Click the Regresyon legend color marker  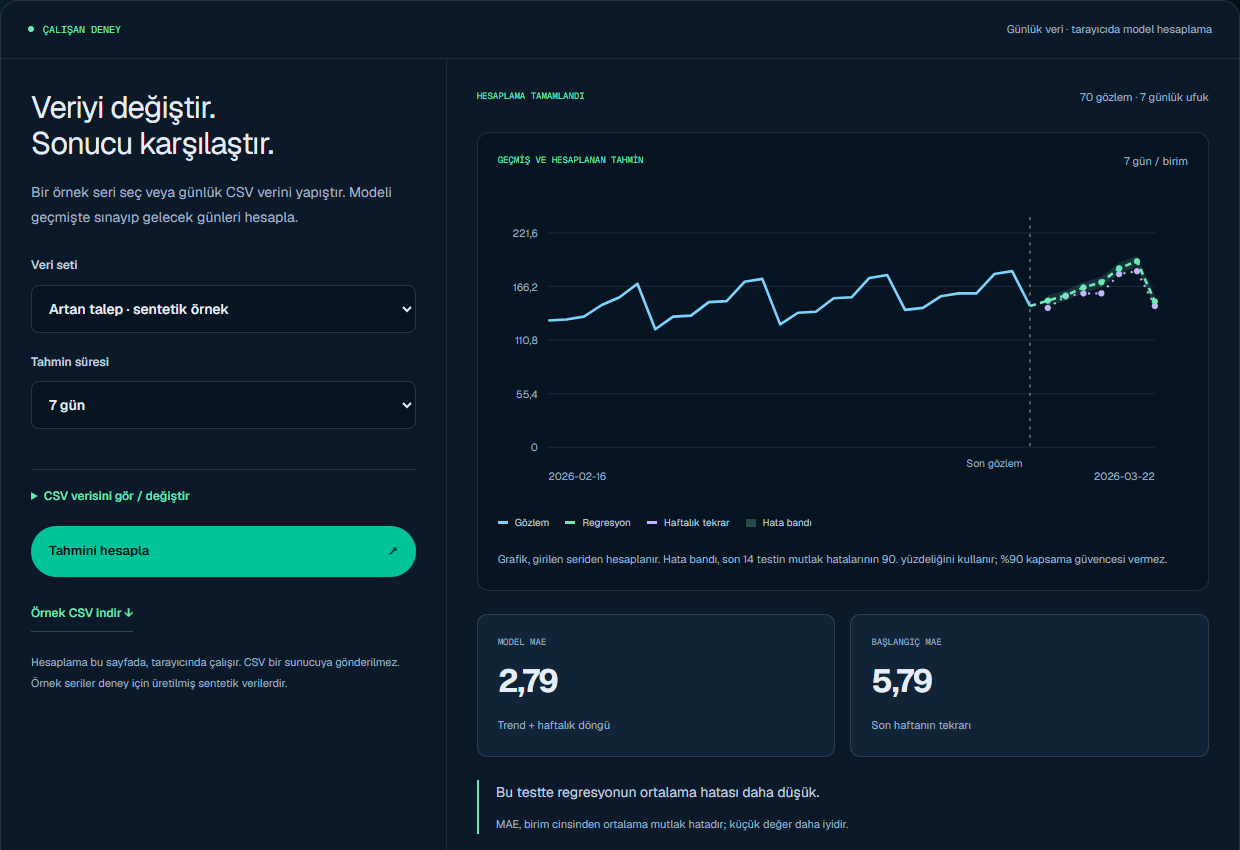(571, 523)
